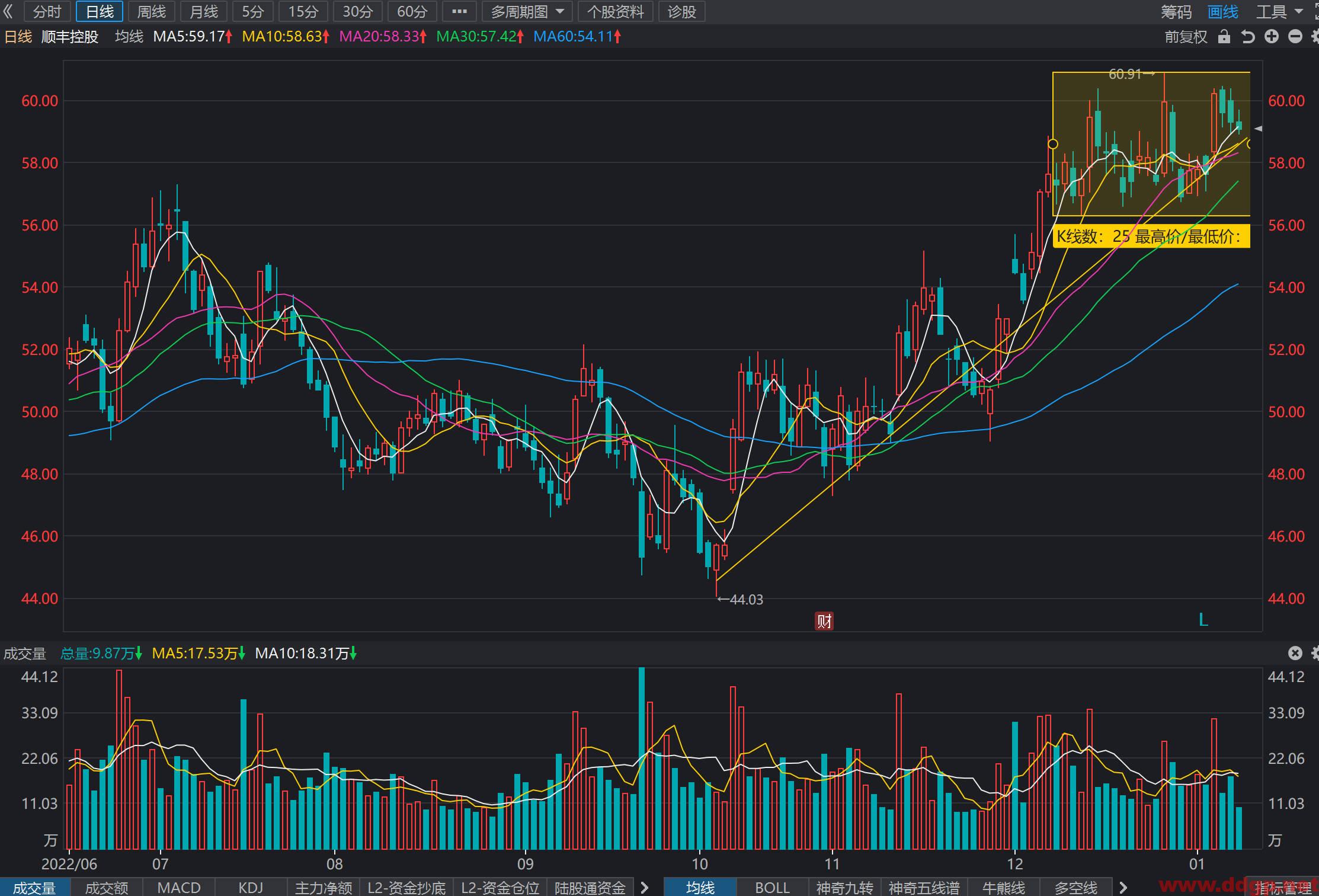Open chart settings gear icon
This screenshot has width=1319, height=896.
click(x=1315, y=37)
